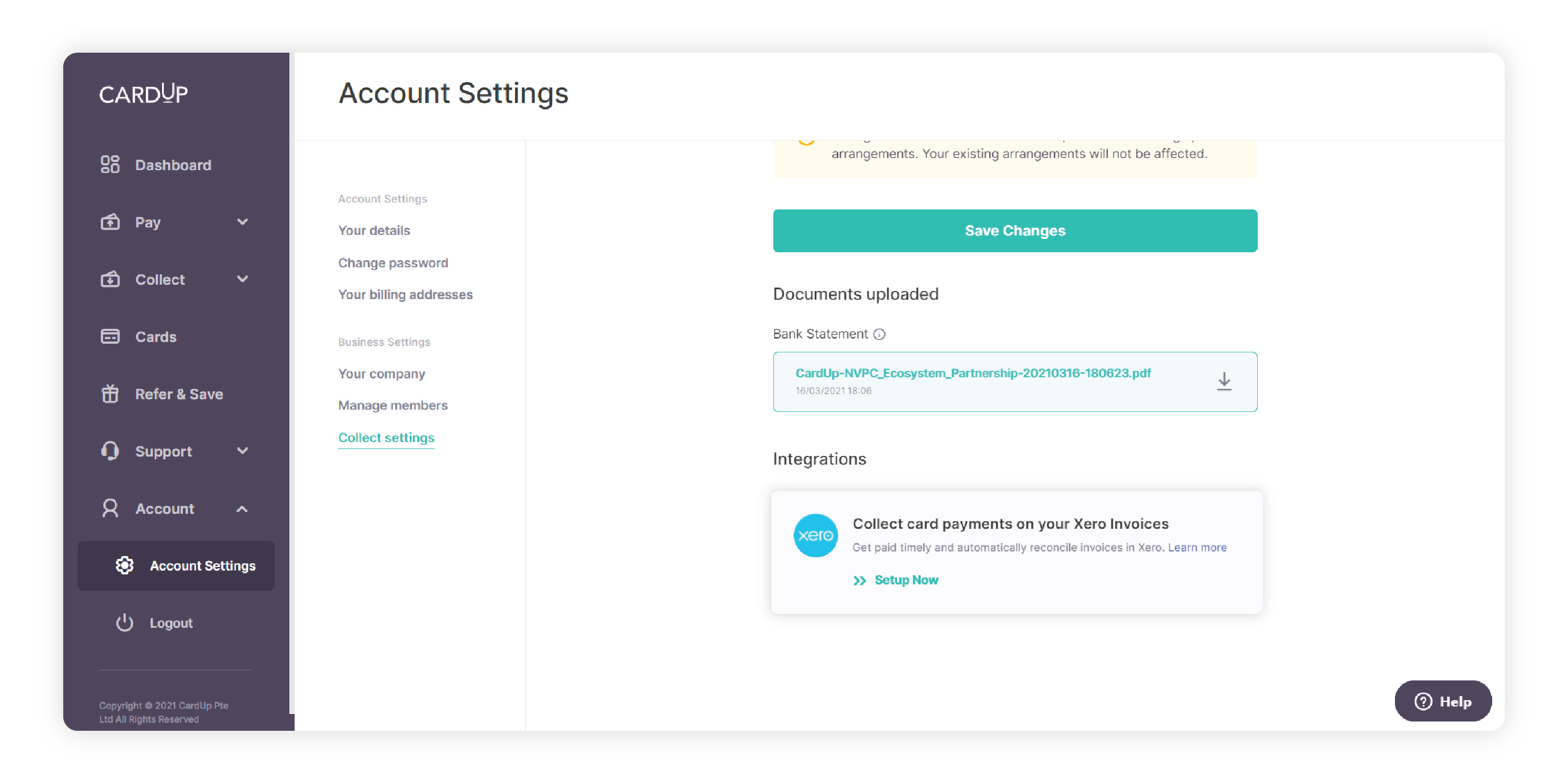The image size is (1568, 784).
Task: Open the Help widget
Action: [x=1443, y=701]
